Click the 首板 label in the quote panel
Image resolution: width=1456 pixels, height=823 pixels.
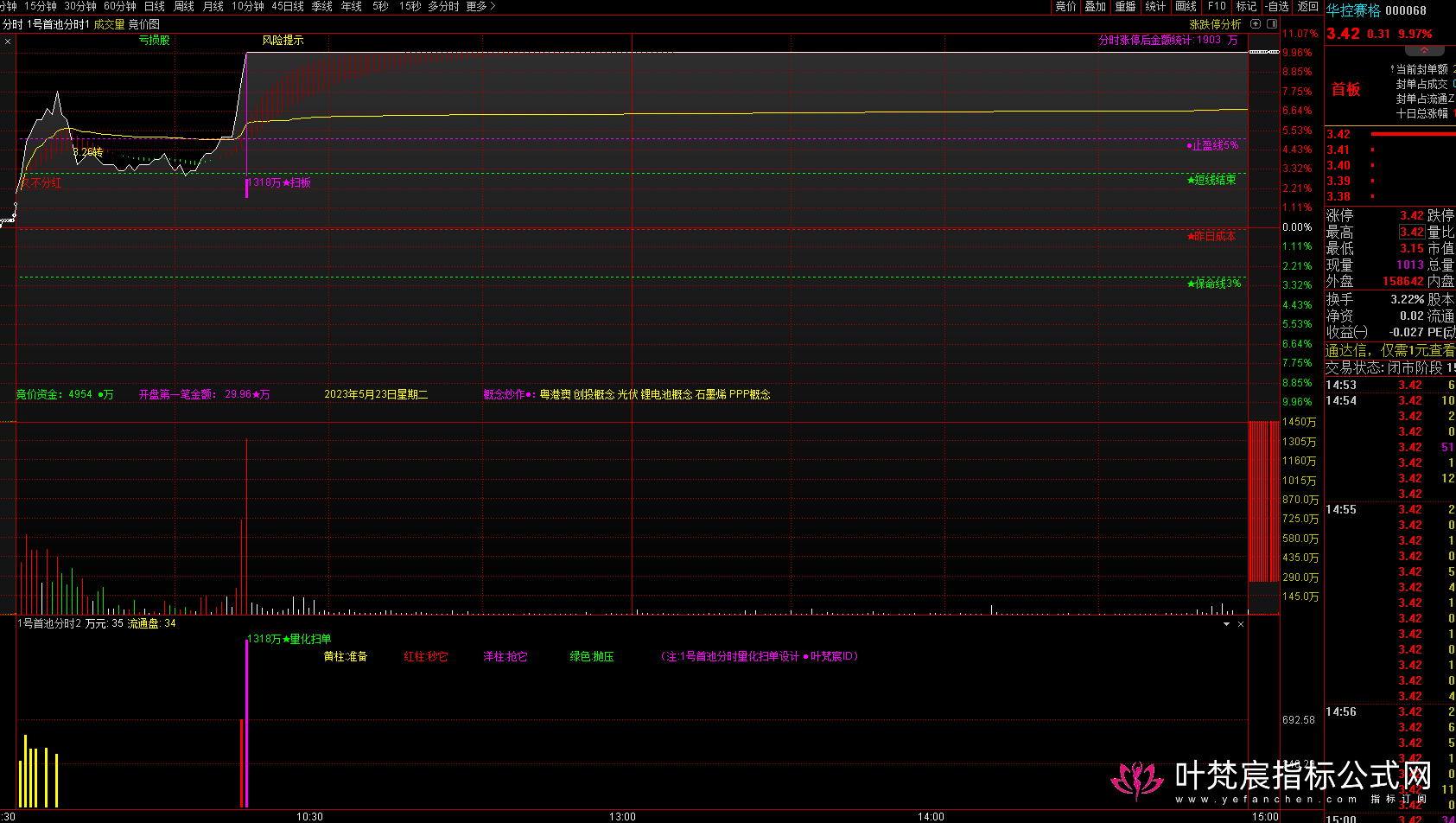click(1346, 90)
